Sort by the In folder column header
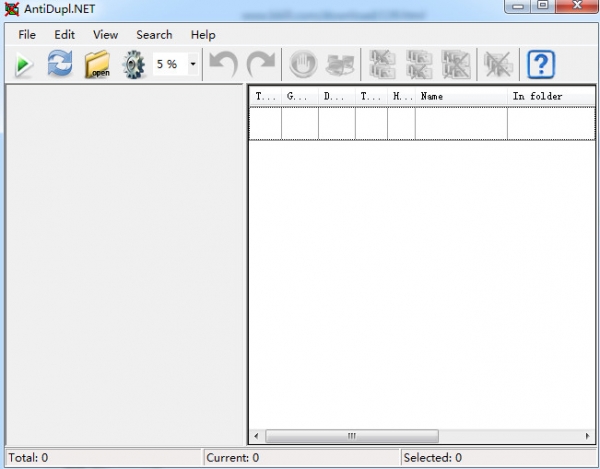The height and width of the screenshot is (469, 600). [551, 96]
